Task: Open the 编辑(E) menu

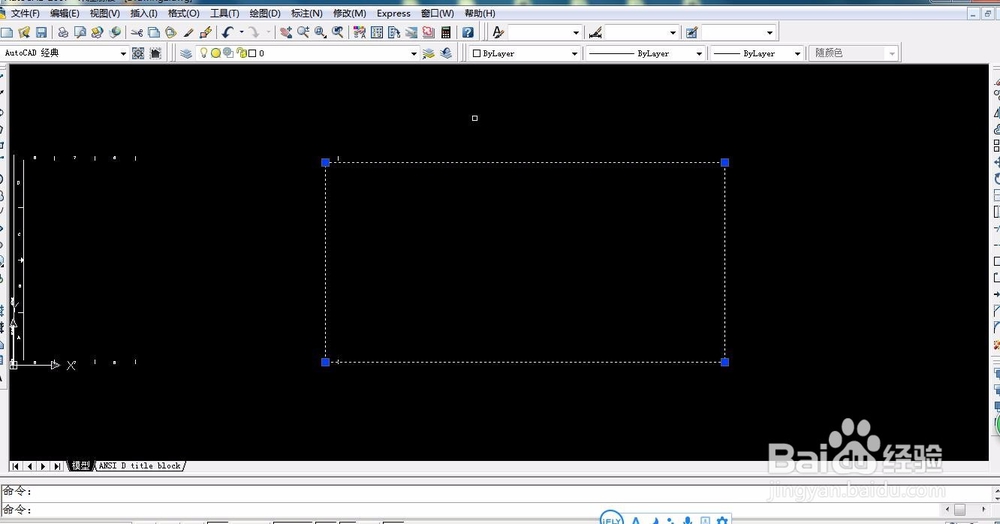Action: [64, 13]
